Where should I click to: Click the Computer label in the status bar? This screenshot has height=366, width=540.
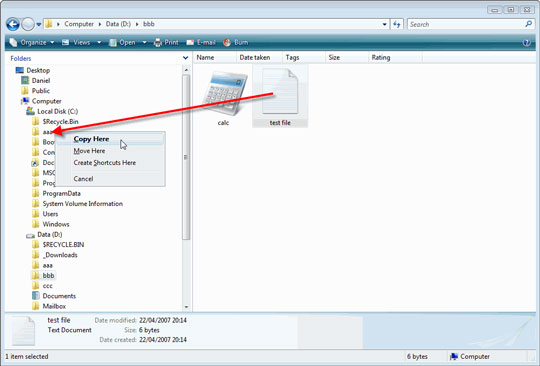click(x=475, y=357)
